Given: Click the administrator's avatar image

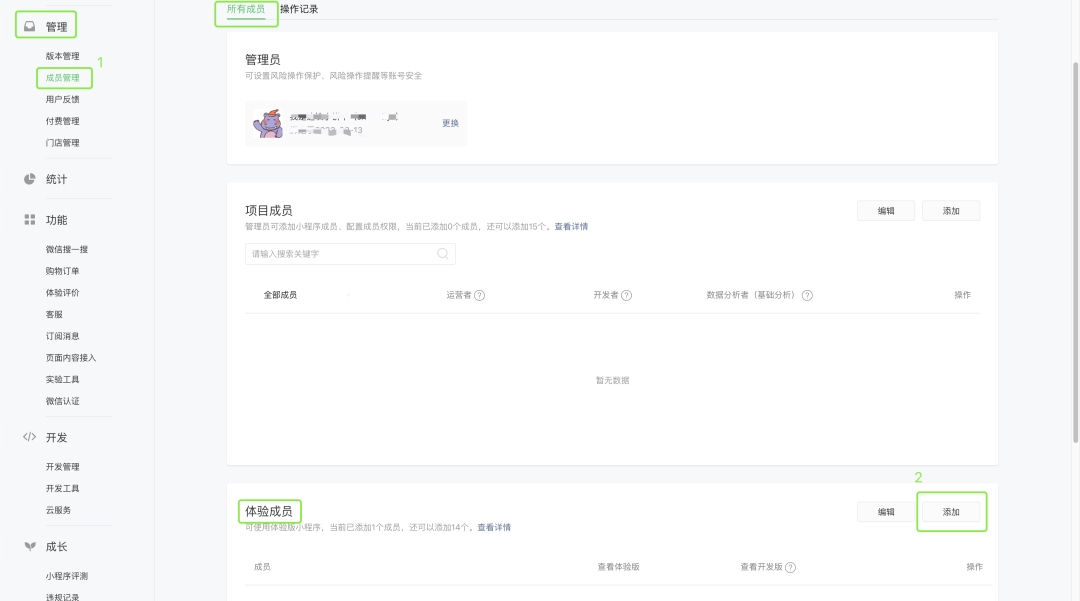Looking at the screenshot, I should (x=268, y=123).
